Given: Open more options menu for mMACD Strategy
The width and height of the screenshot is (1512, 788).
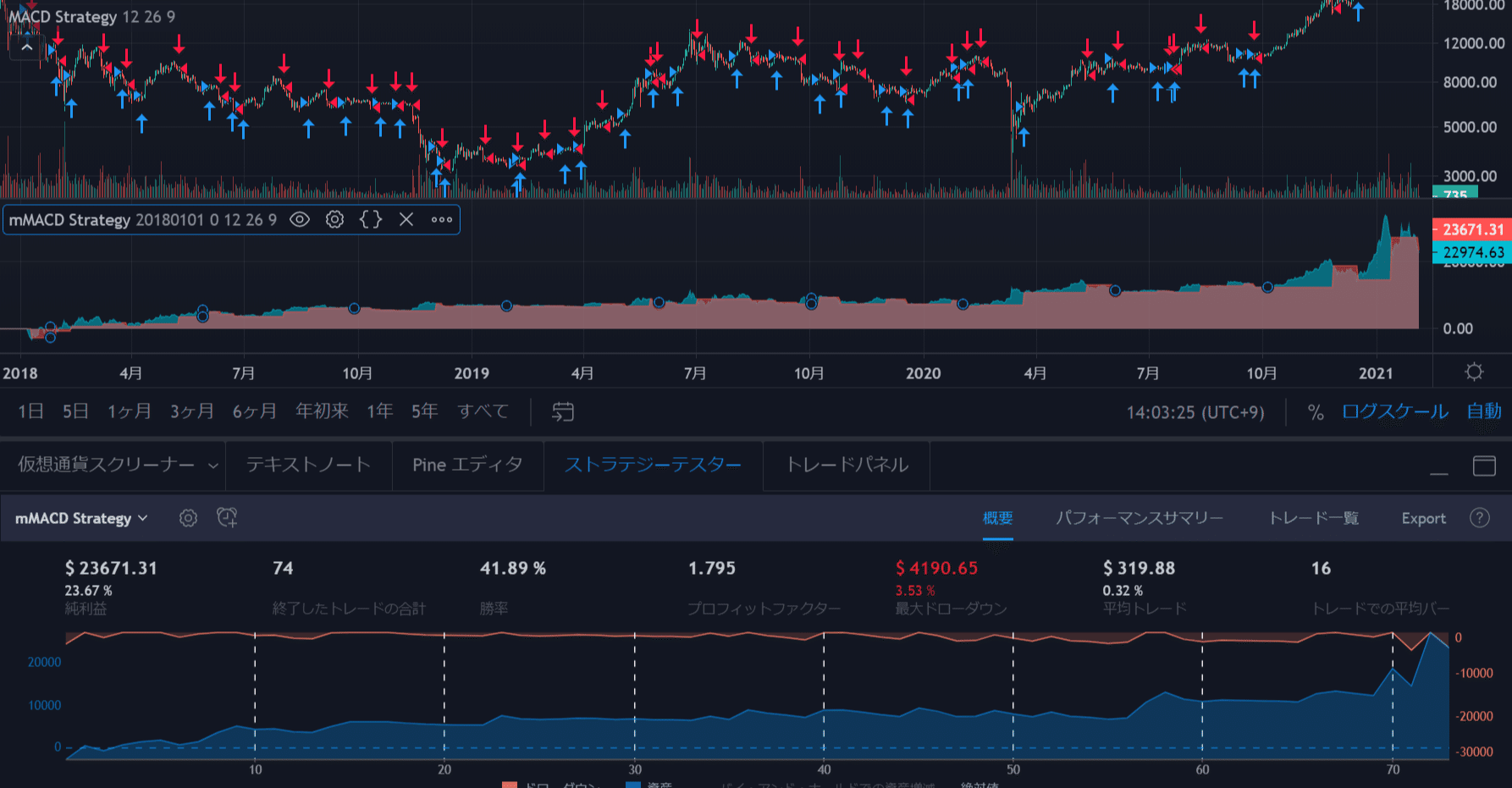Looking at the screenshot, I should [440, 219].
